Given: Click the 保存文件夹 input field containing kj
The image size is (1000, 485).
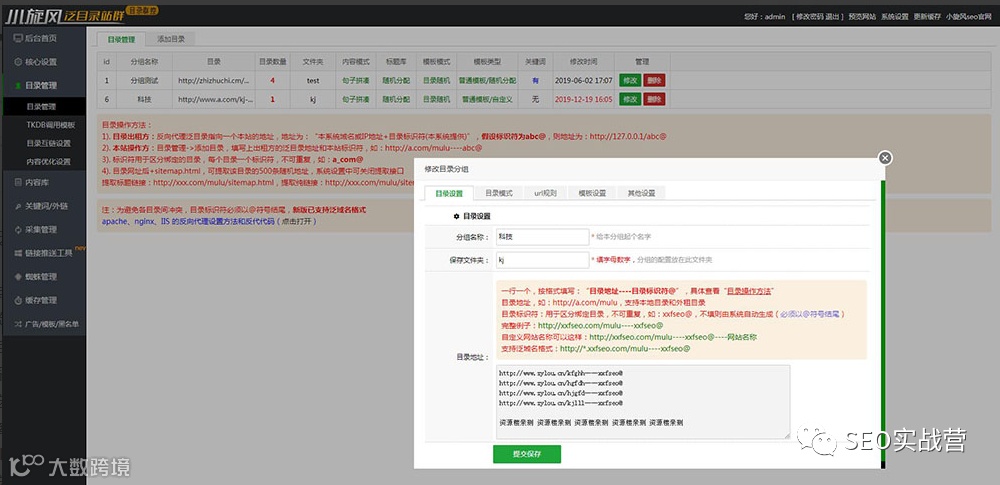Looking at the screenshot, I should pos(541,260).
